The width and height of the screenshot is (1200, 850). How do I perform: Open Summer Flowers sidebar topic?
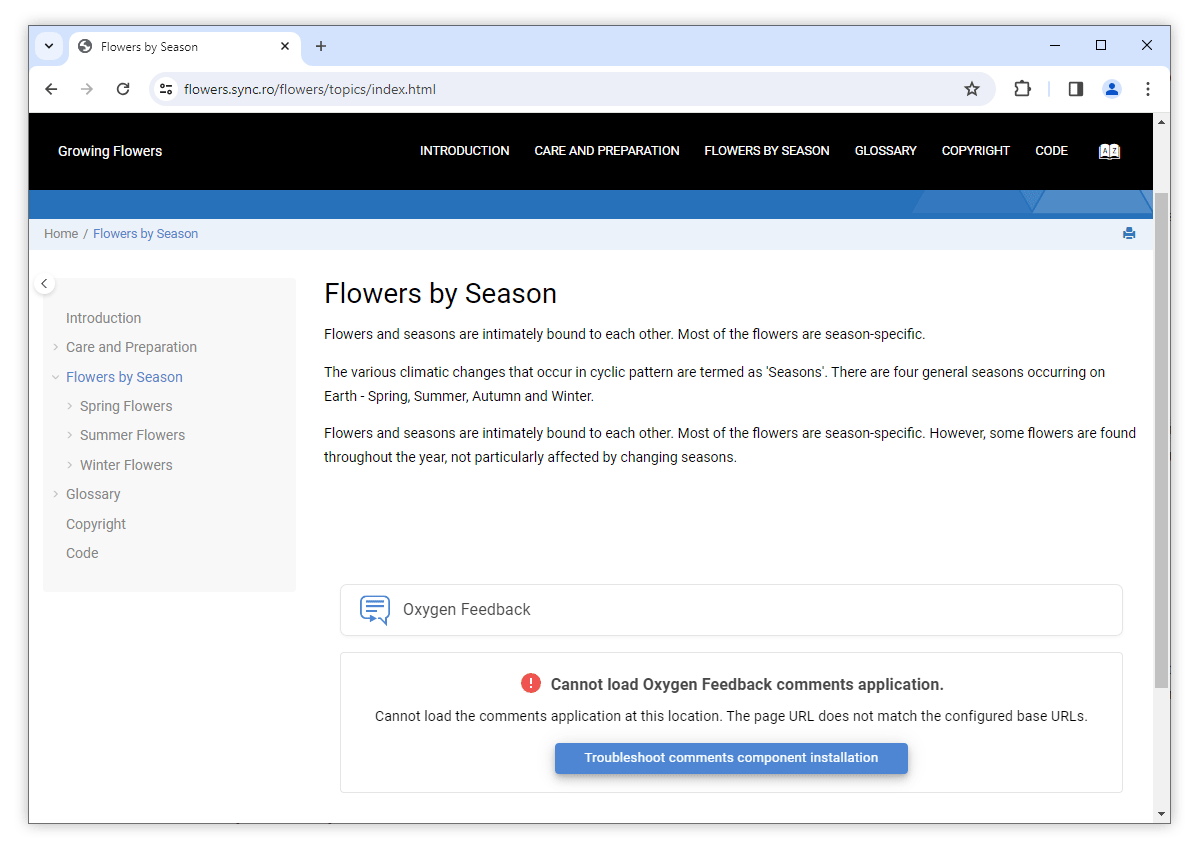[132, 435]
